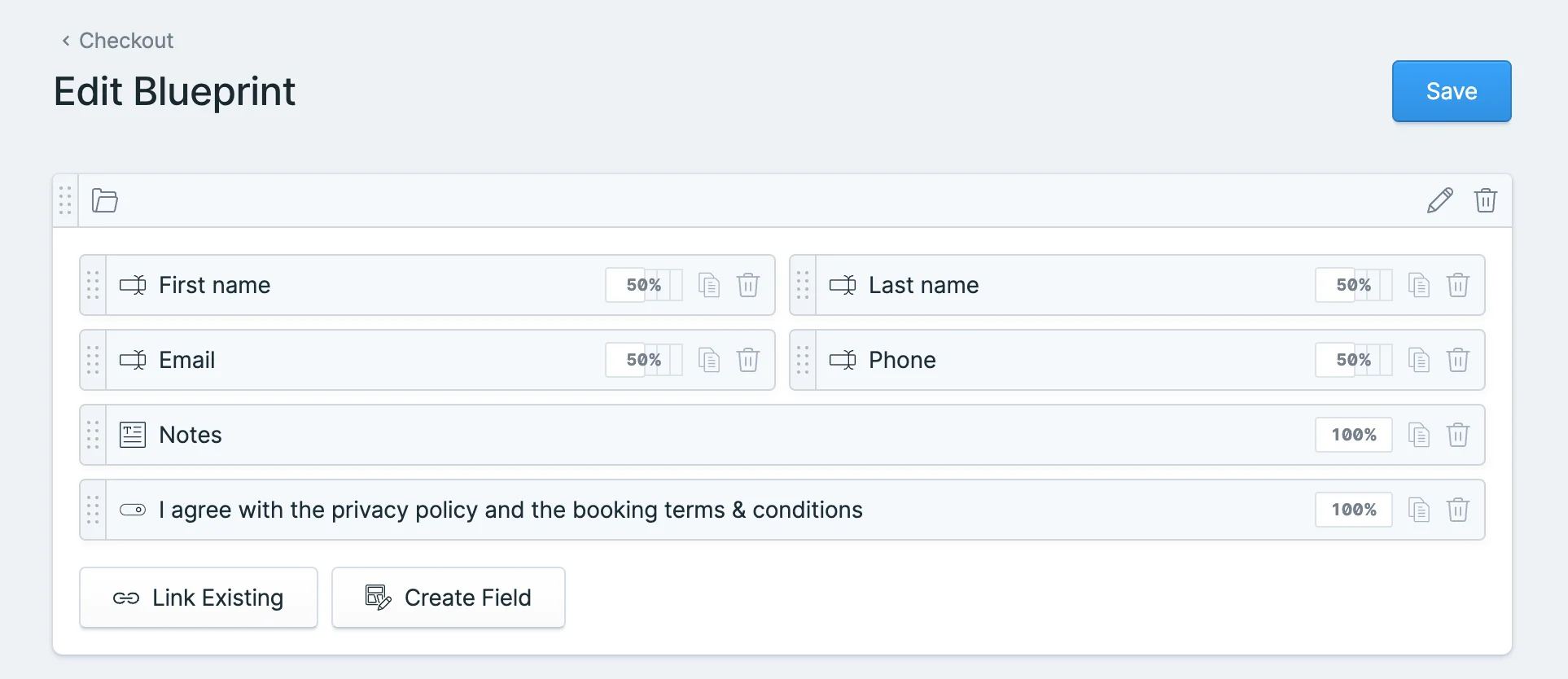Click the drag handle of the Phone field
Image resolution: width=1568 pixels, height=679 pixels.
(801, 360)
